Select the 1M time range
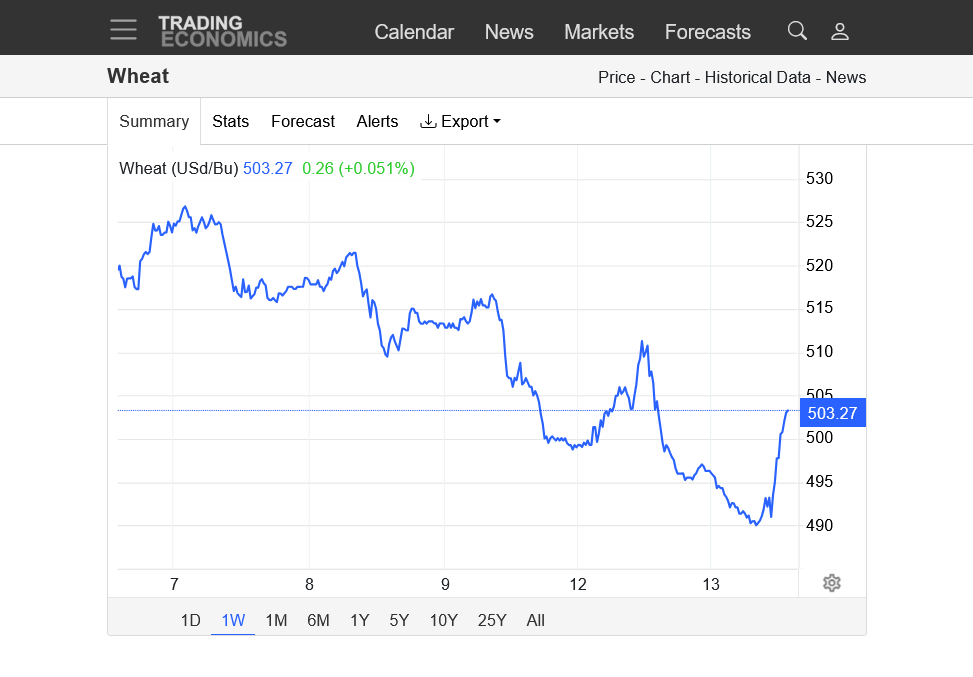 [276, 620]
